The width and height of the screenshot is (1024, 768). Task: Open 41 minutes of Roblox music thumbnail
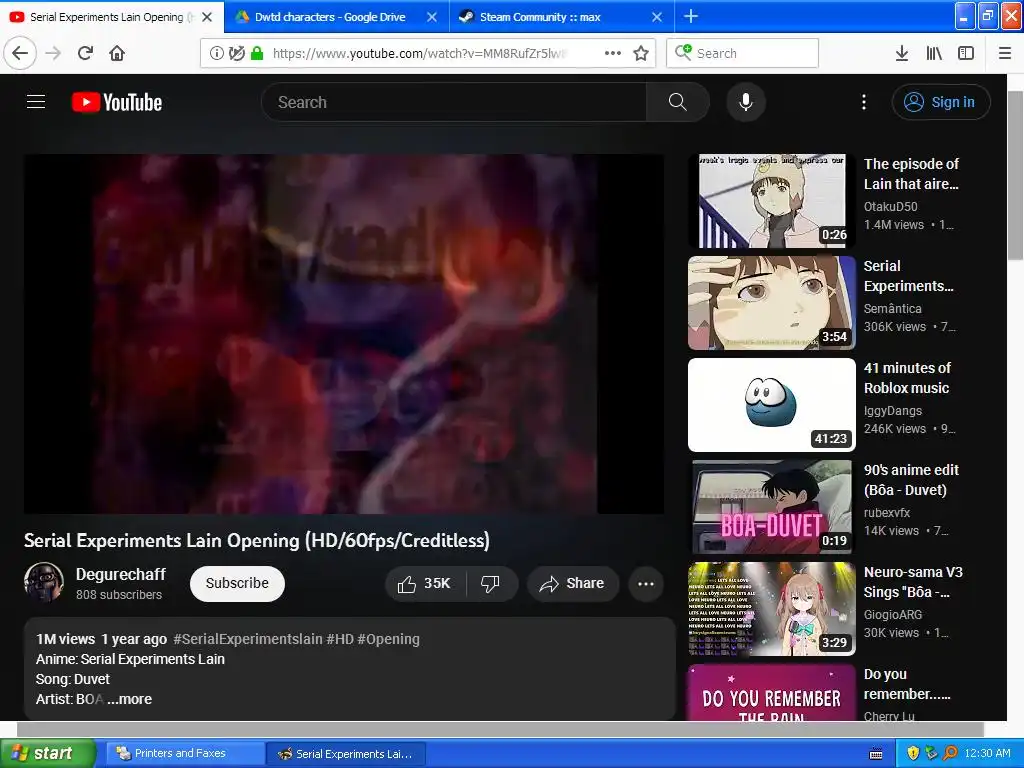tap(771, 404)
